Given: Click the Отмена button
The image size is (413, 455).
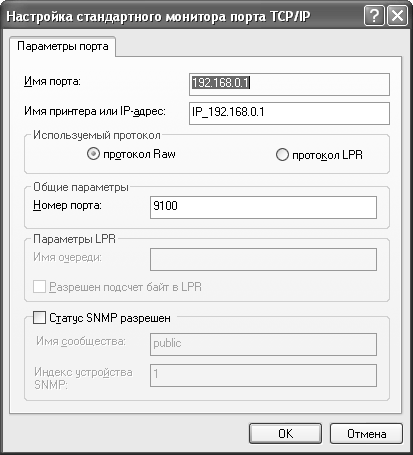Looking at the screenshot, I should pyautogui.click(x=366, y=434).
